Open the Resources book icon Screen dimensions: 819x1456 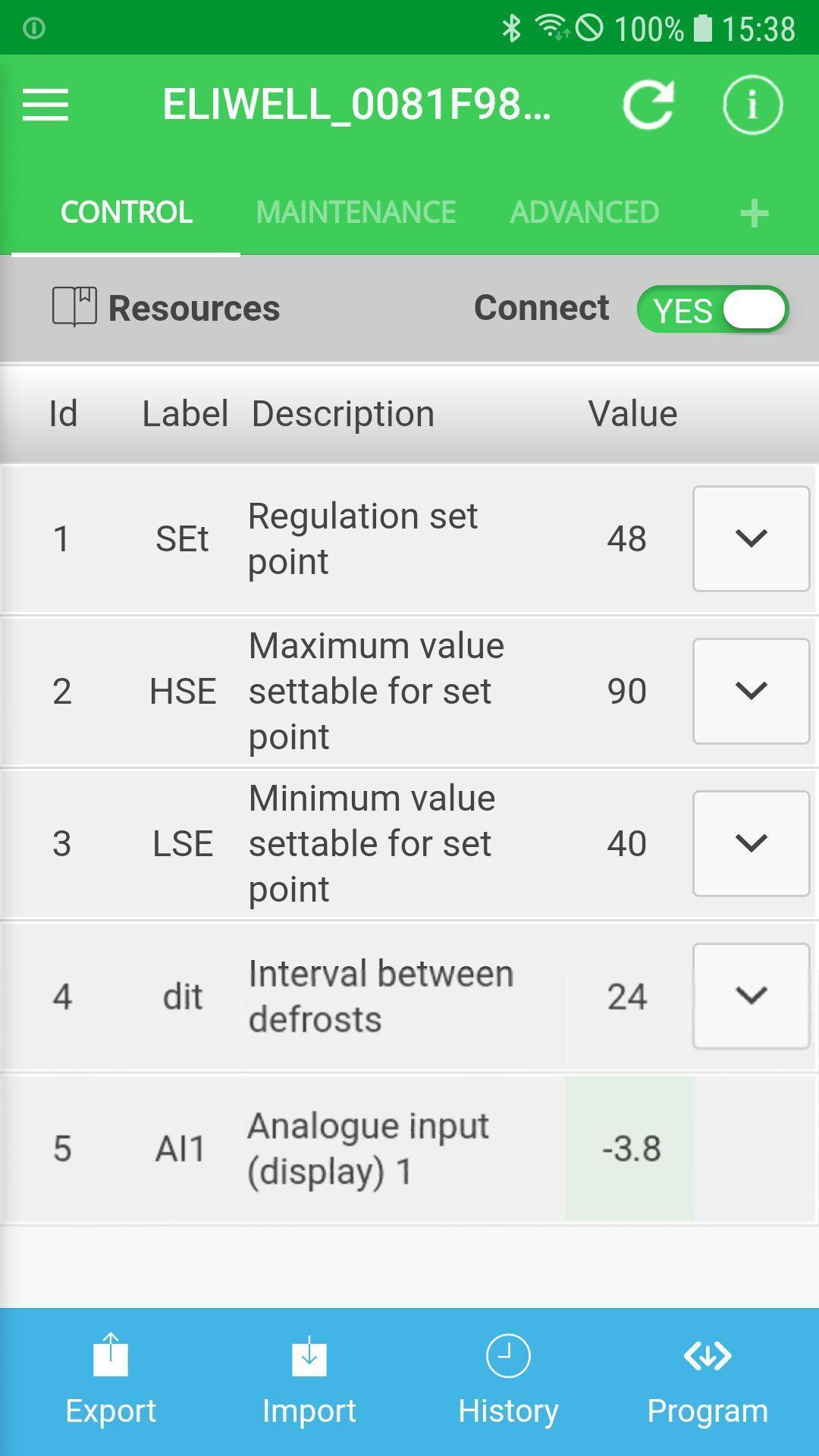74,306
